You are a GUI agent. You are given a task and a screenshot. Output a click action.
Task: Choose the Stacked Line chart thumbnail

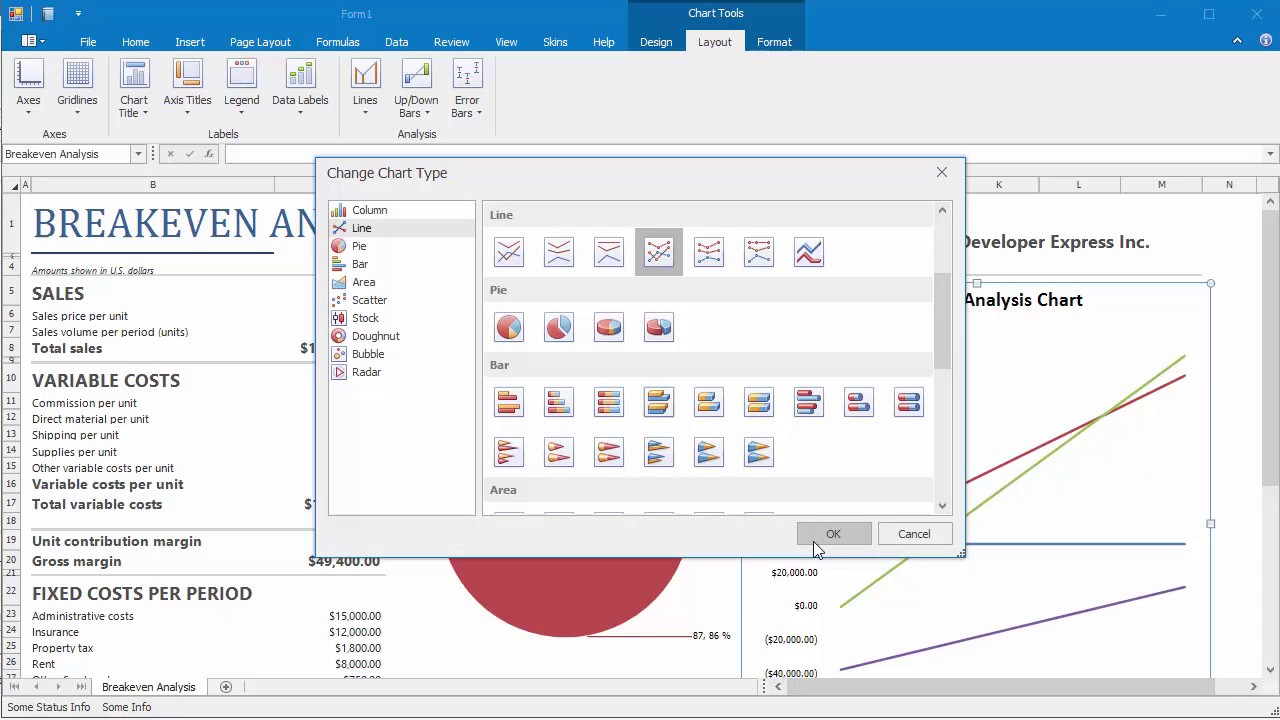point(559,252)
